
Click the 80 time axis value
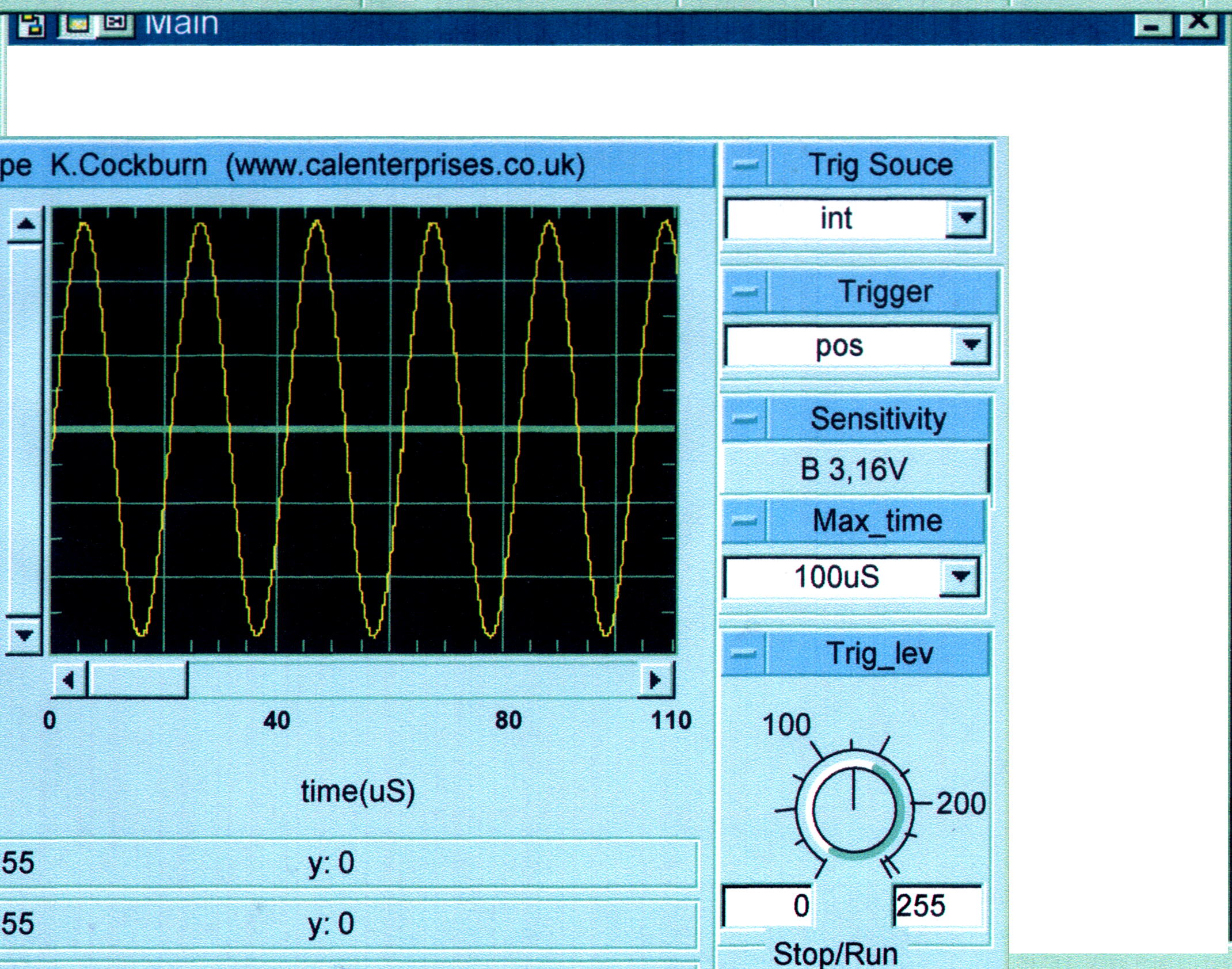click(x=508, y=720)
